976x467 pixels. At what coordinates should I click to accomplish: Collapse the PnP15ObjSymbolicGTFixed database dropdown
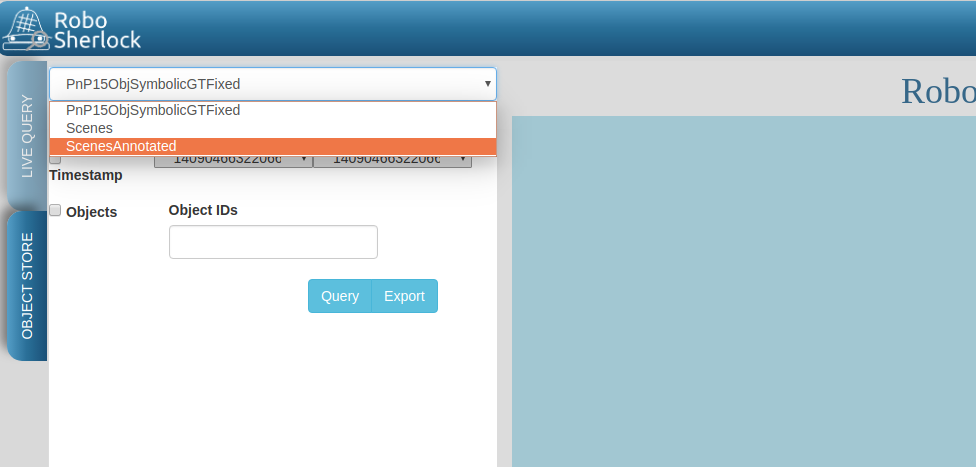point(273,84)
